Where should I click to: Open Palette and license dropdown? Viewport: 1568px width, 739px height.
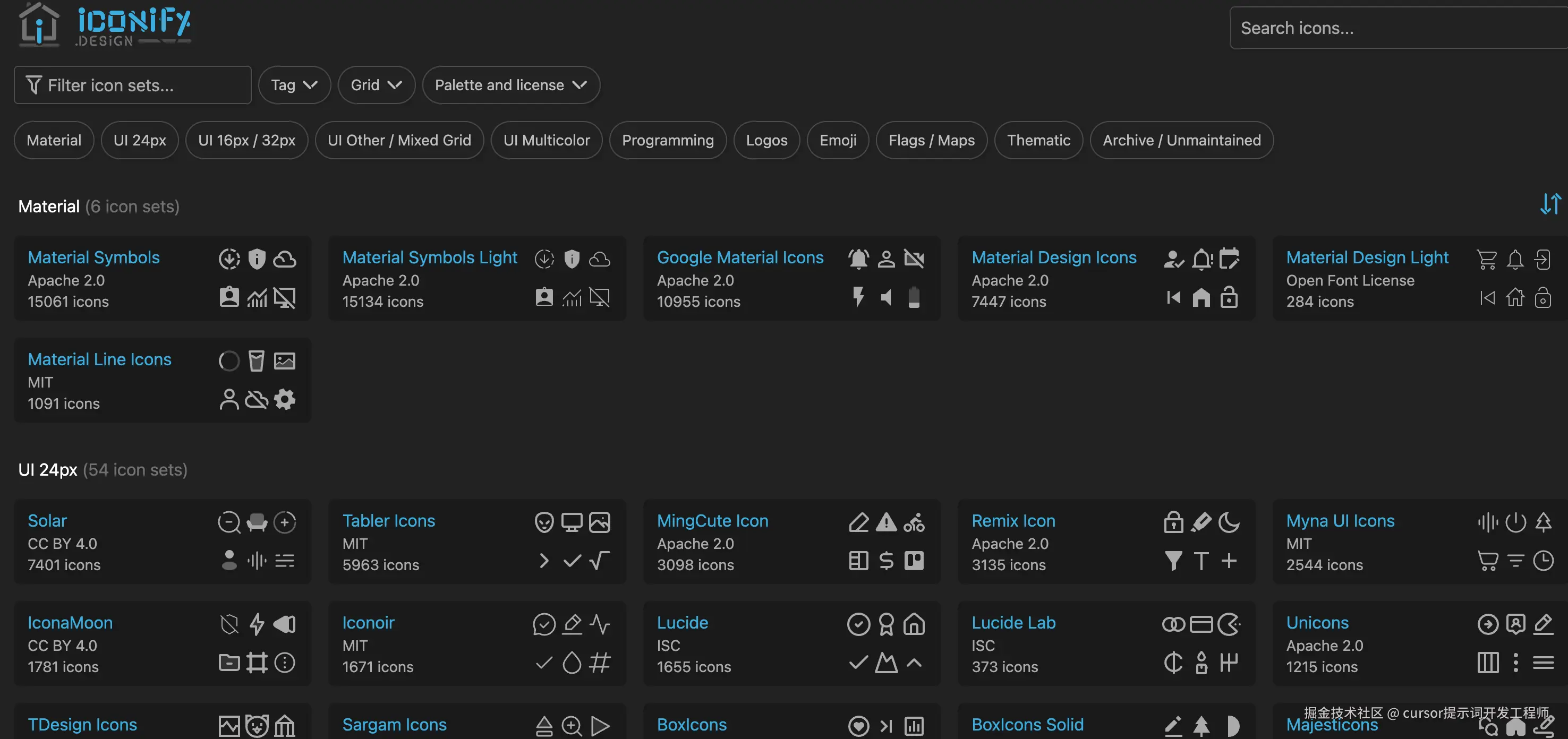510,85
